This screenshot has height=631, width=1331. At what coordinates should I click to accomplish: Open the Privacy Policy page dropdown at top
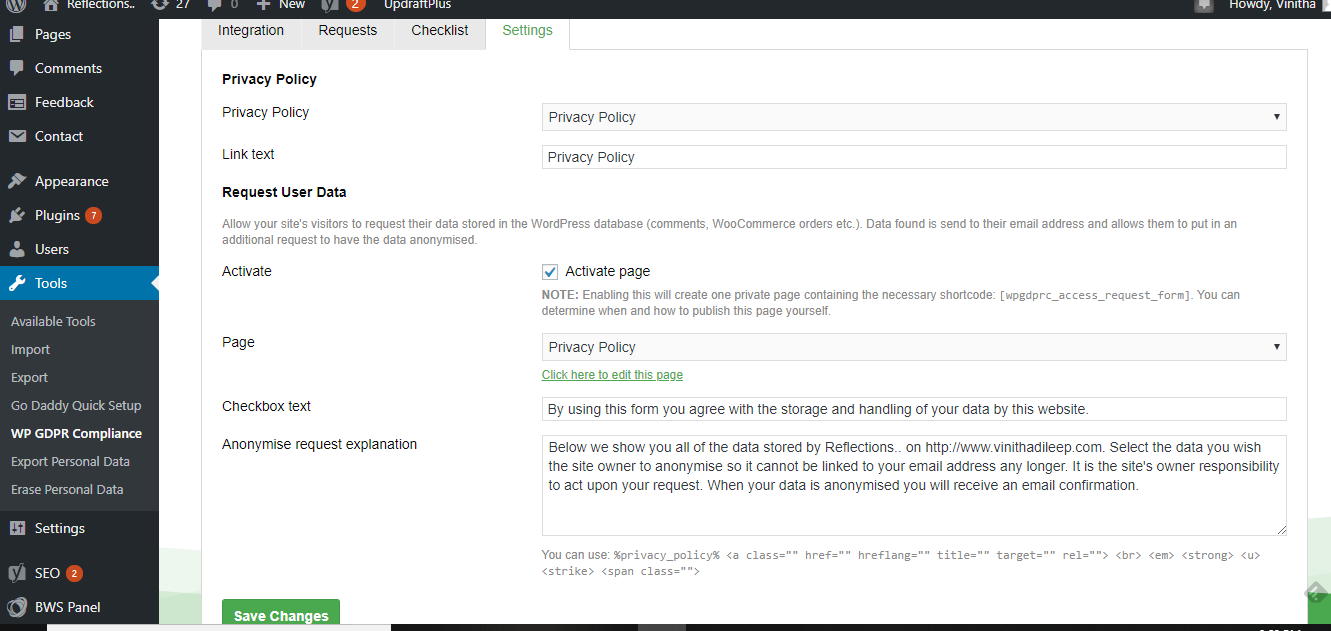click(913, 117)
